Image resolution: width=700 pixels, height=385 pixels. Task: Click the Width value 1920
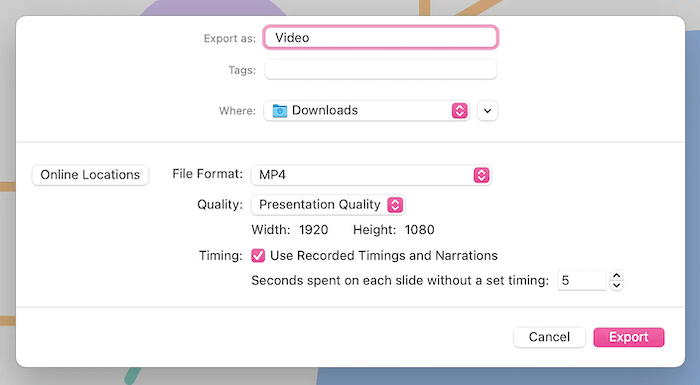313,230
